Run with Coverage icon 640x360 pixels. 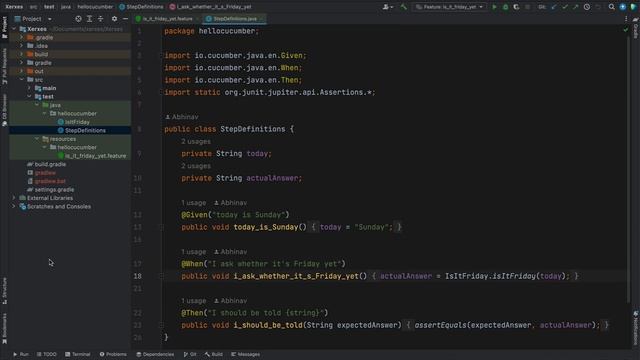coord(516,7)
